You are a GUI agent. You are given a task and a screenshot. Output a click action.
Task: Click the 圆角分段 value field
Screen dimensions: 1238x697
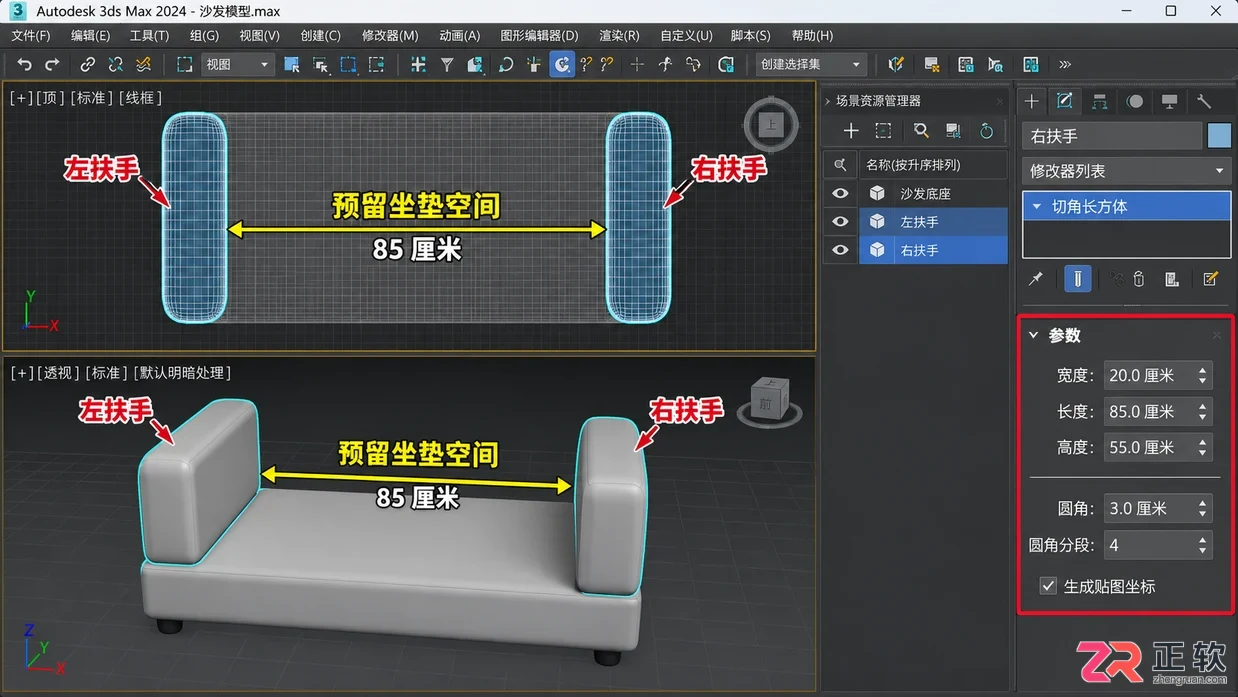1148,545
